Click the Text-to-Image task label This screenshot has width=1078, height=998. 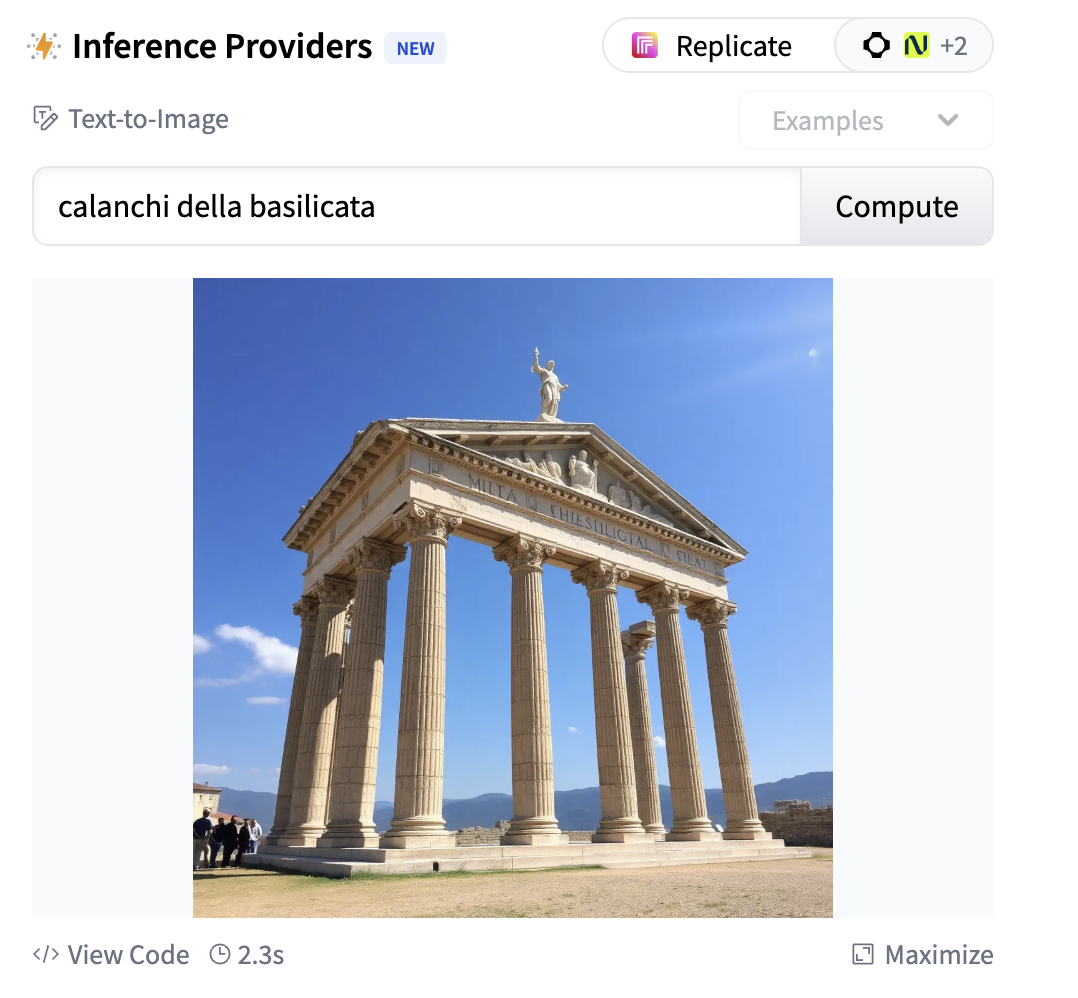click(x=148, y=119)
